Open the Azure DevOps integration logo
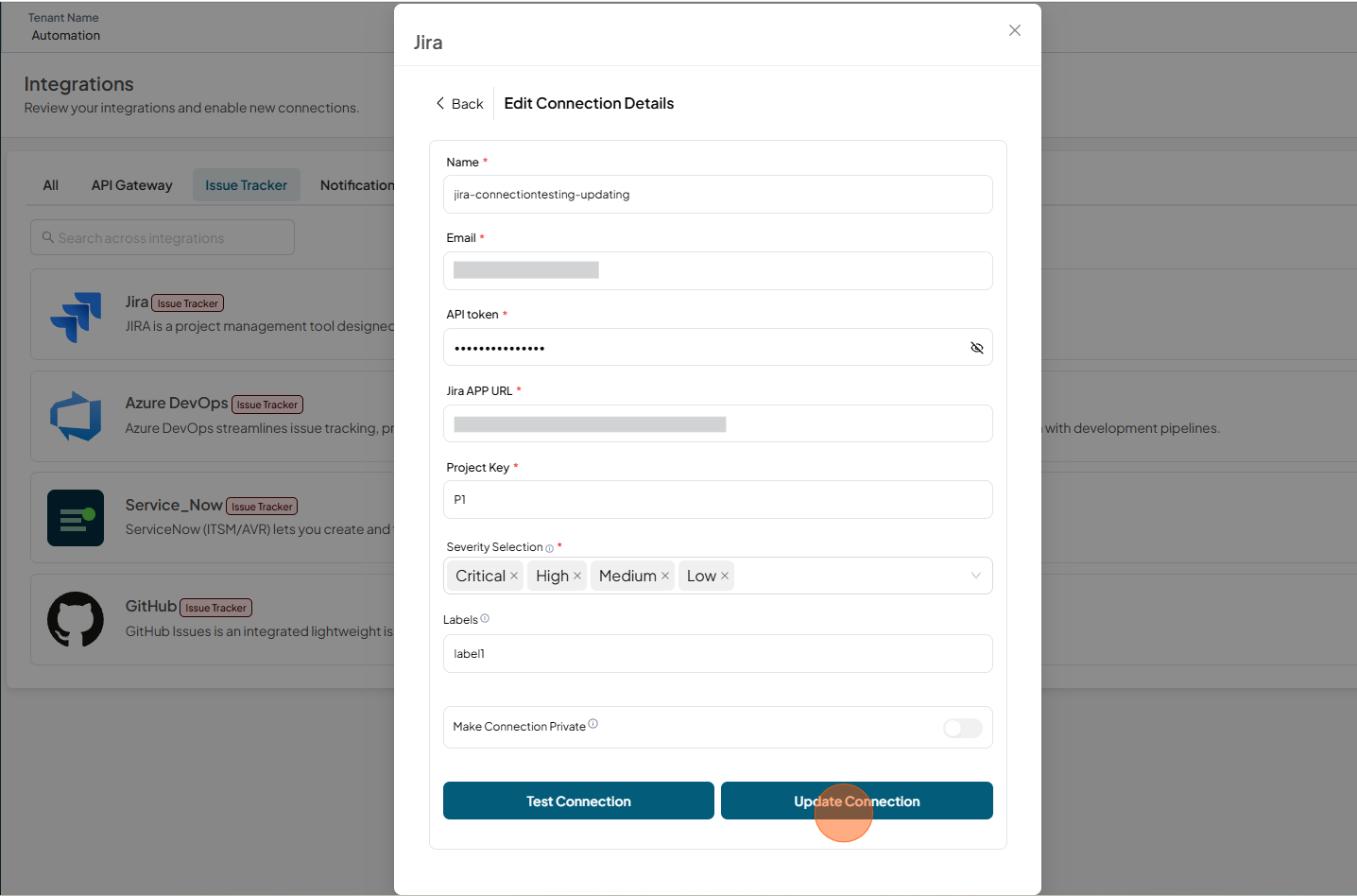Viewport: 1357px width, 896px height. coord(76,417)
